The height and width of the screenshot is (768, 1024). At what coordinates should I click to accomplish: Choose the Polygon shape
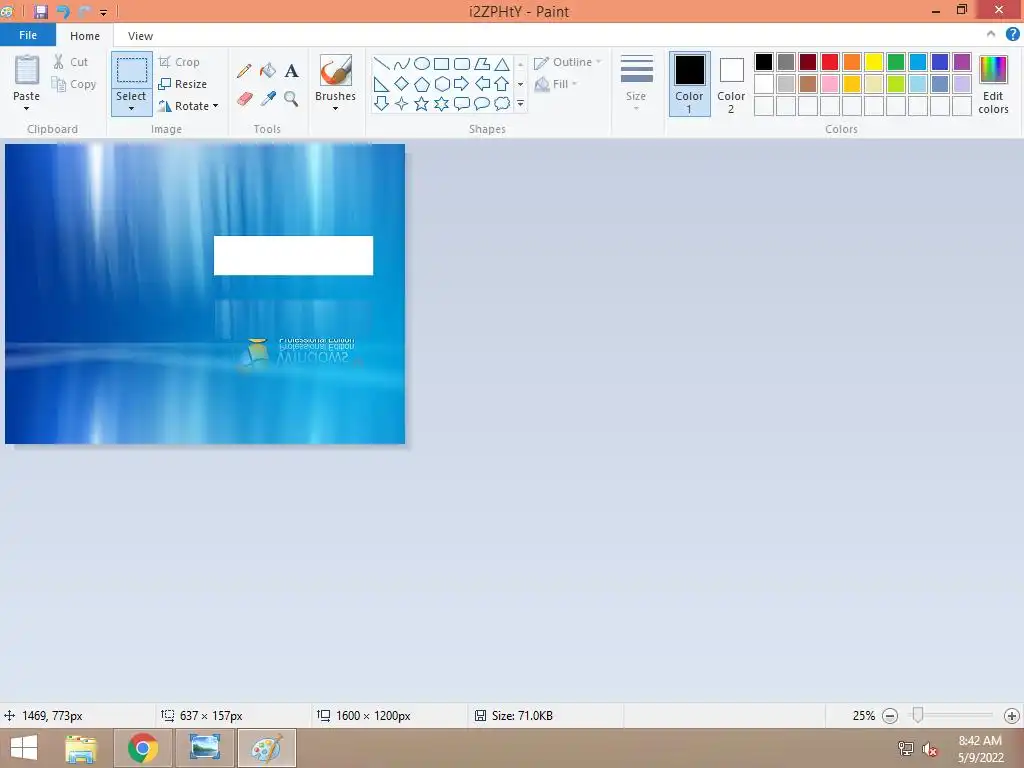click(x=482, y=63)
